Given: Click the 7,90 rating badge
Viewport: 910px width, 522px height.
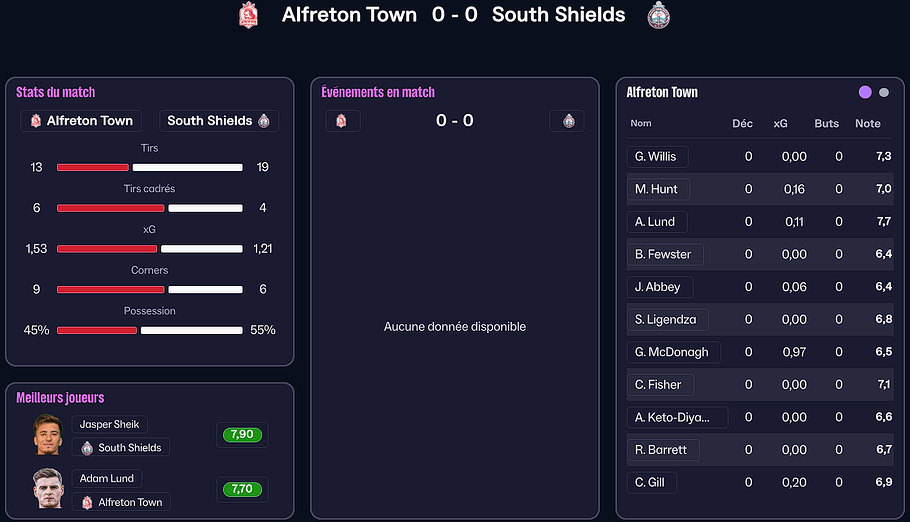Looking at the screenshot, I should [240, 435].
